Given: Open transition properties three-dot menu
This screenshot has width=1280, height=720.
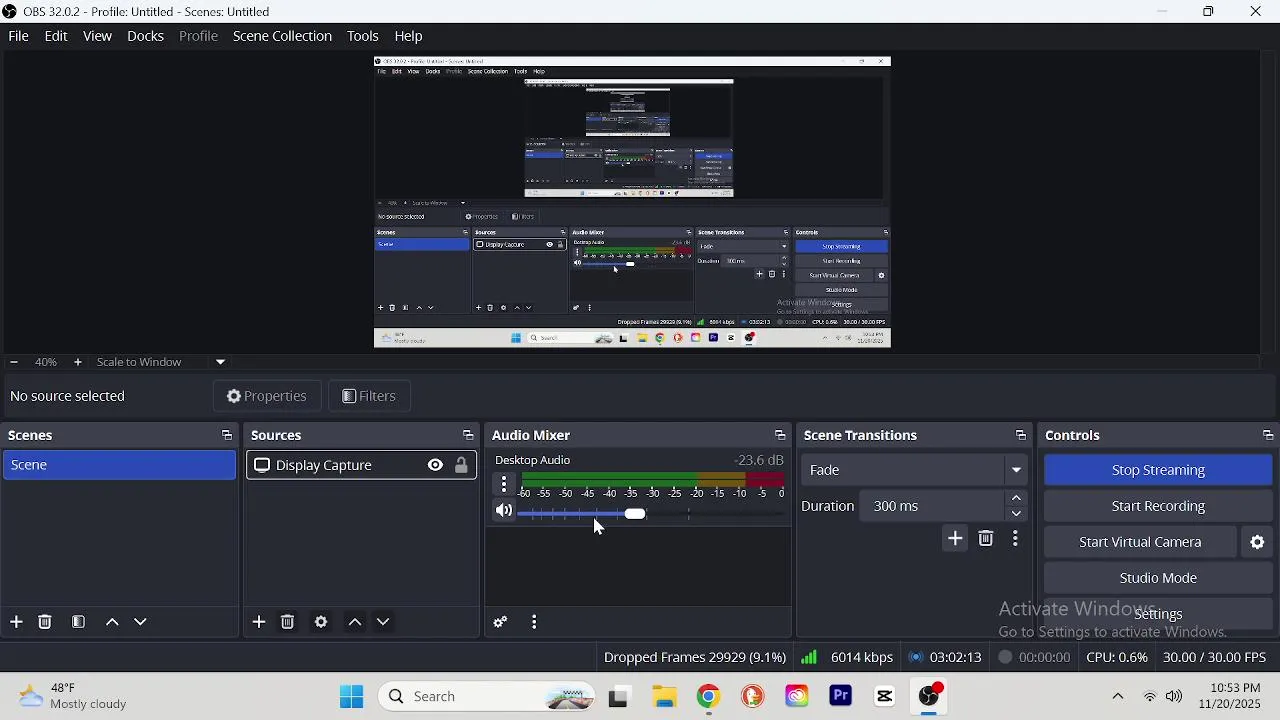Looking at the screenshot, I should click(1016, 539).
